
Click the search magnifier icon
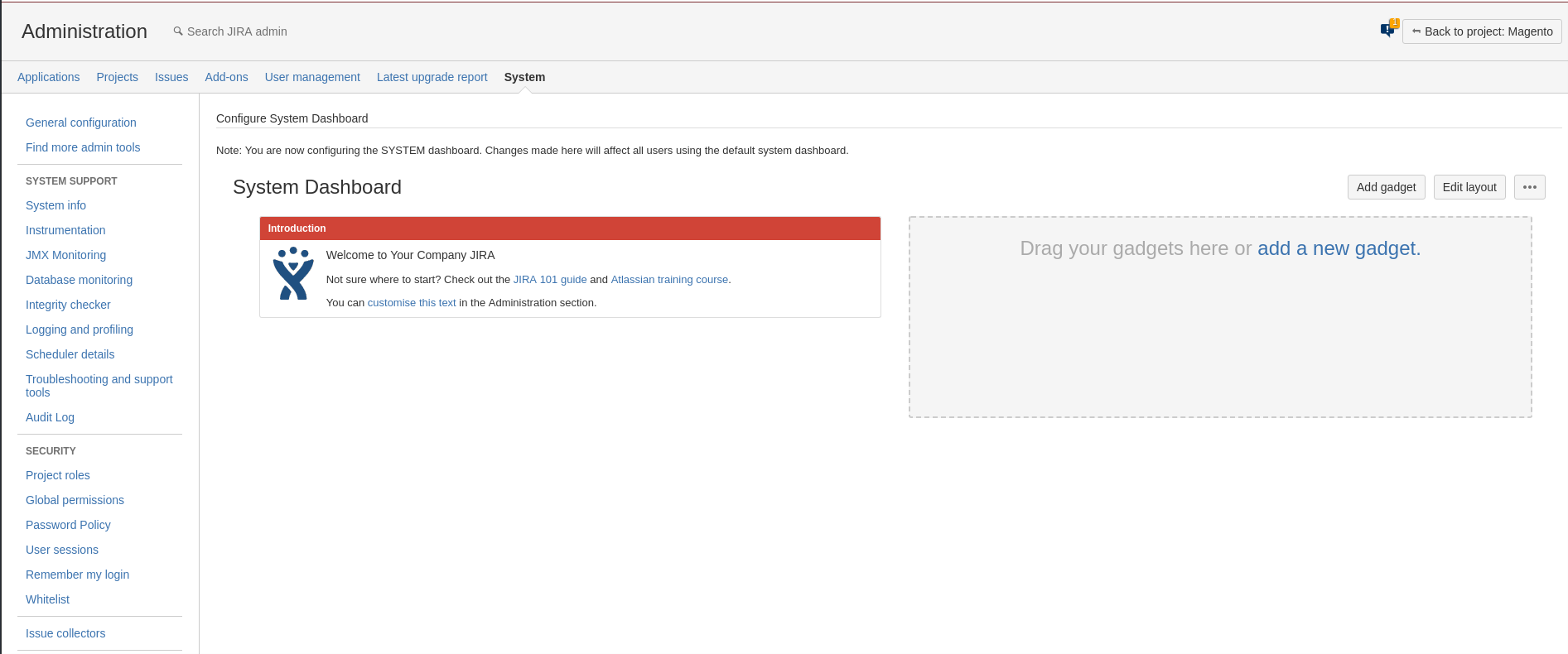click(178, 31)
